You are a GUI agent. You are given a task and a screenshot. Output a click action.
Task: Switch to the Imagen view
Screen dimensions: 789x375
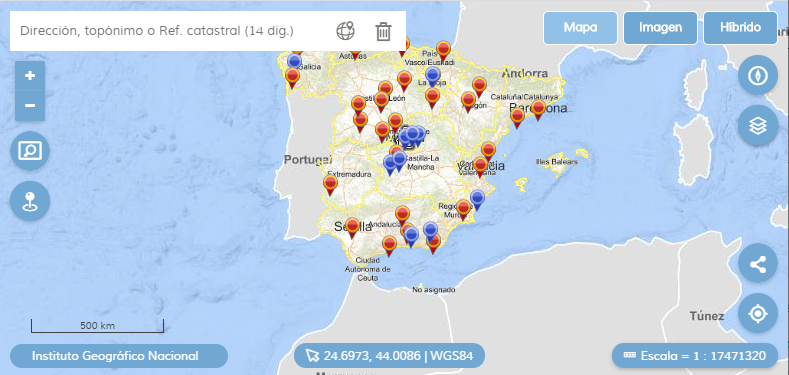click(660, 28)
